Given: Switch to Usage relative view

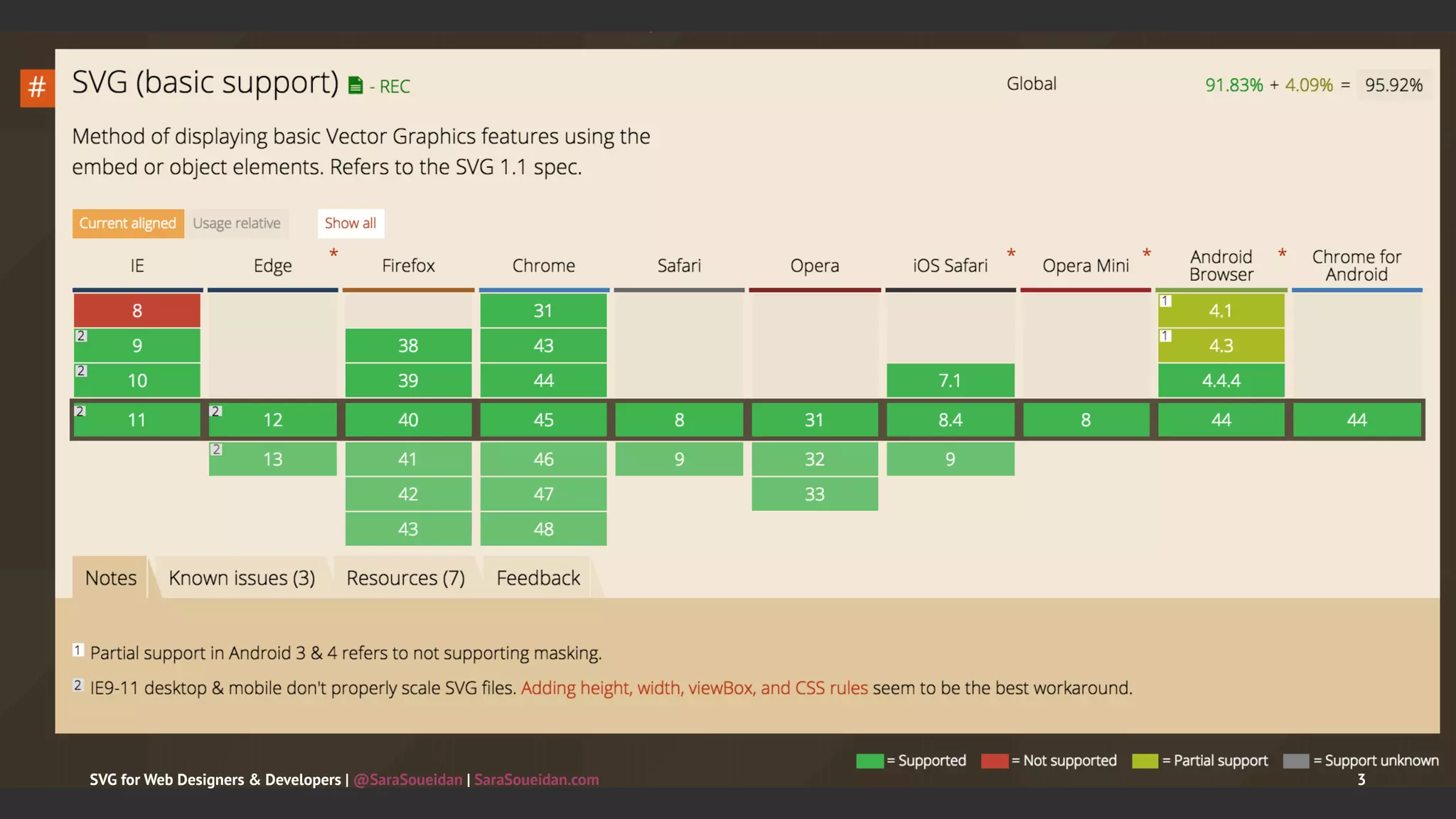Looking at the screenshot, I should tap(237, 223).
